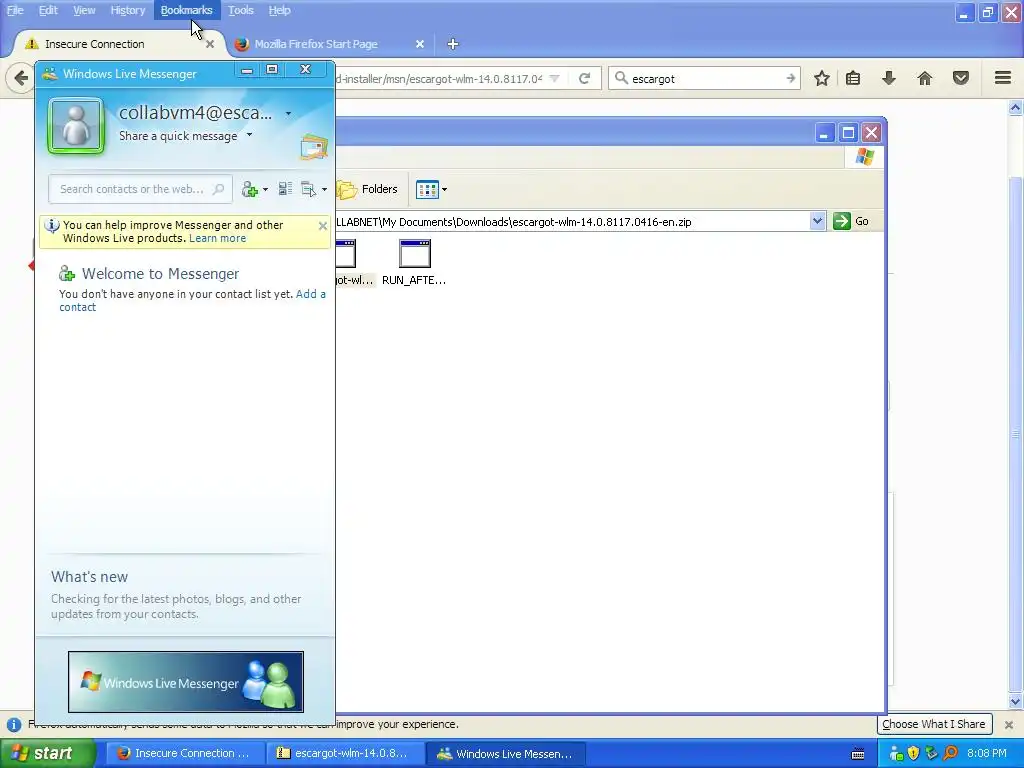Open a new Firefox tab
Screen dimensions: 1024x768
point(453,44)
